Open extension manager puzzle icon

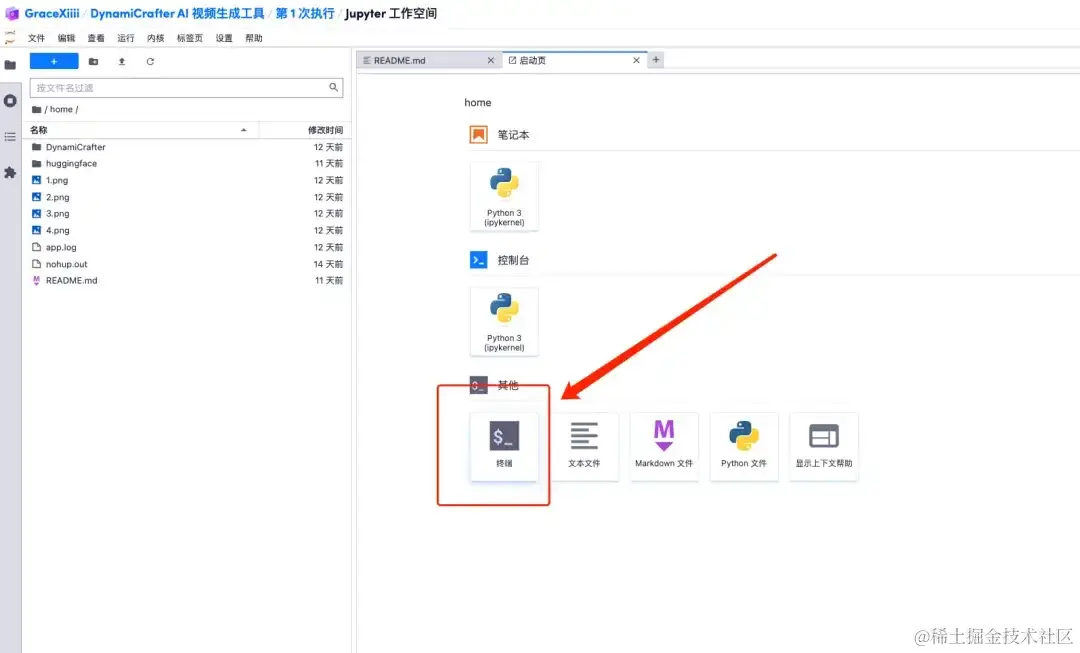pos(10,172)
